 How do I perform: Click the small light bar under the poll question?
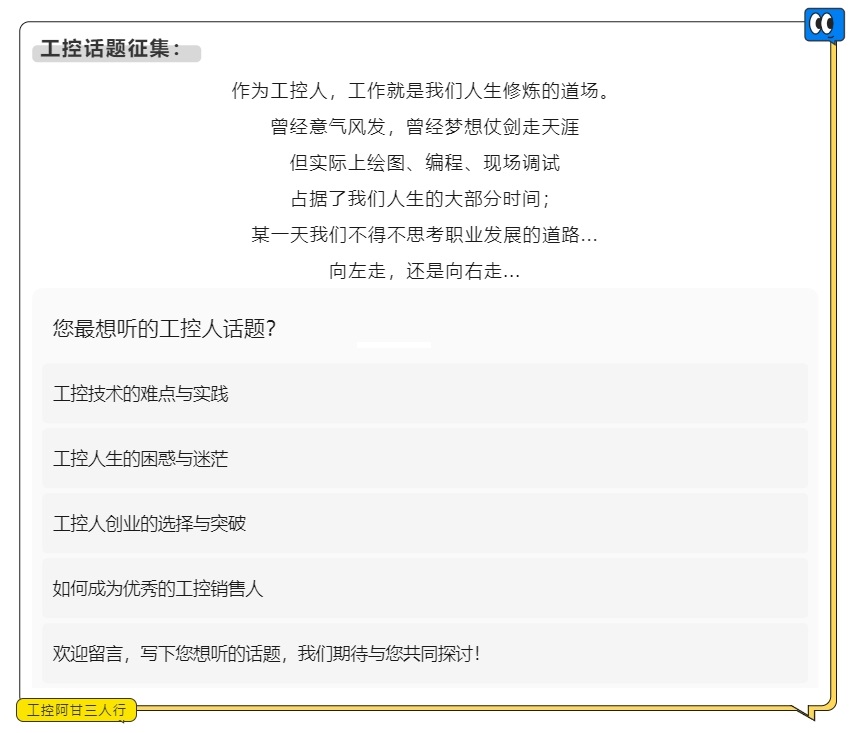[394, 345]
